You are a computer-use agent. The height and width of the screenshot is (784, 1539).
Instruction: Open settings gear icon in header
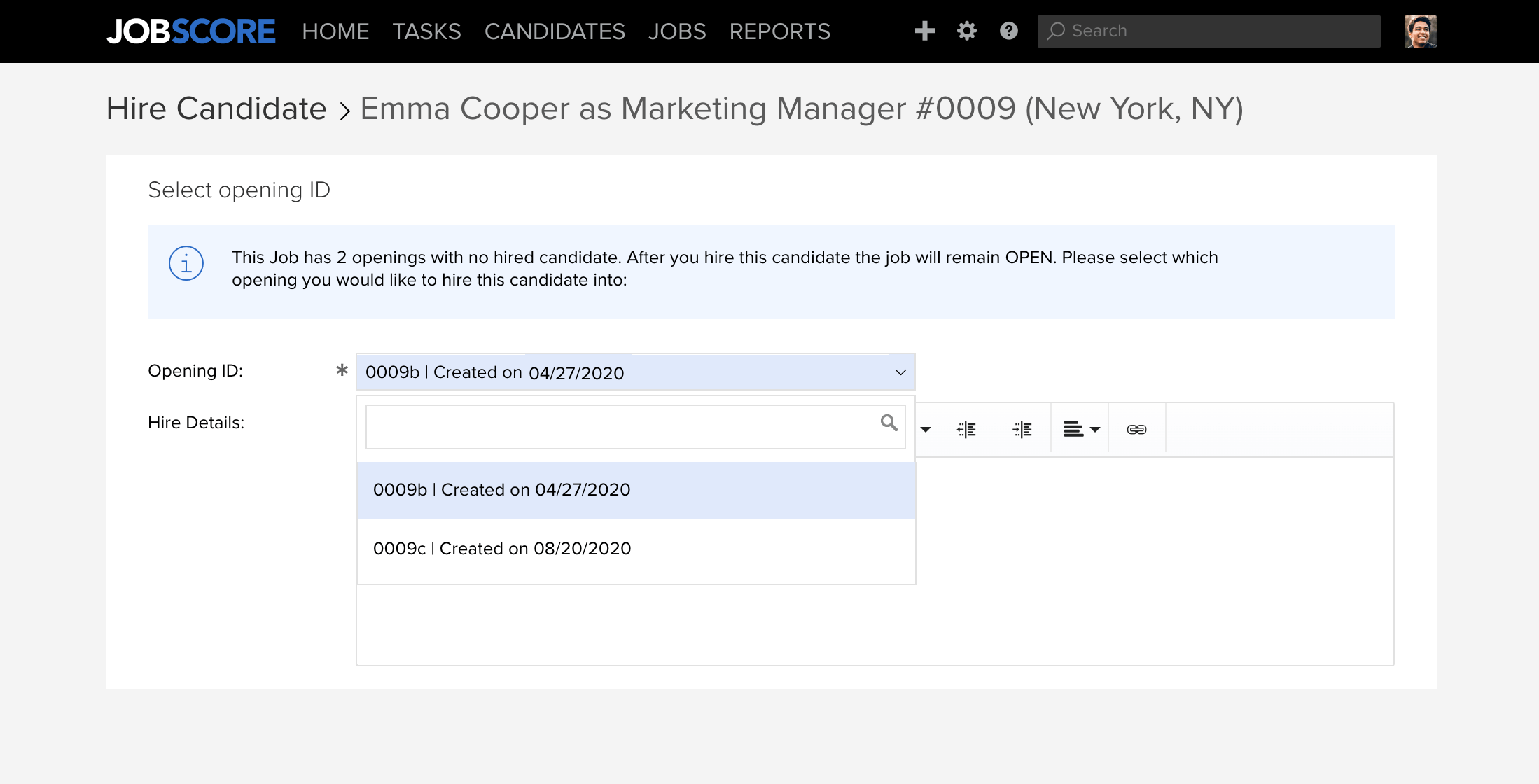(x=966, y=31)
